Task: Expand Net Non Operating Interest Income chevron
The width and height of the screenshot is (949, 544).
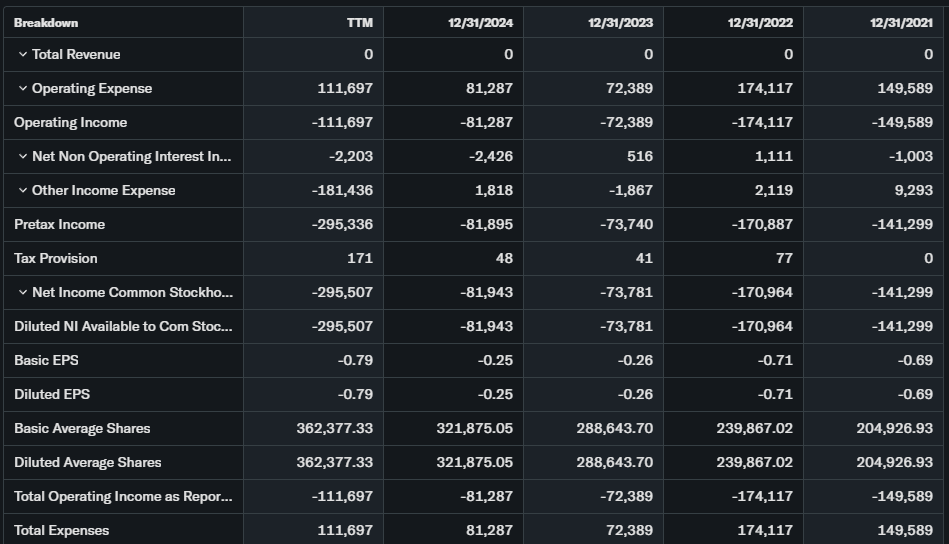Action: point(23,156)
